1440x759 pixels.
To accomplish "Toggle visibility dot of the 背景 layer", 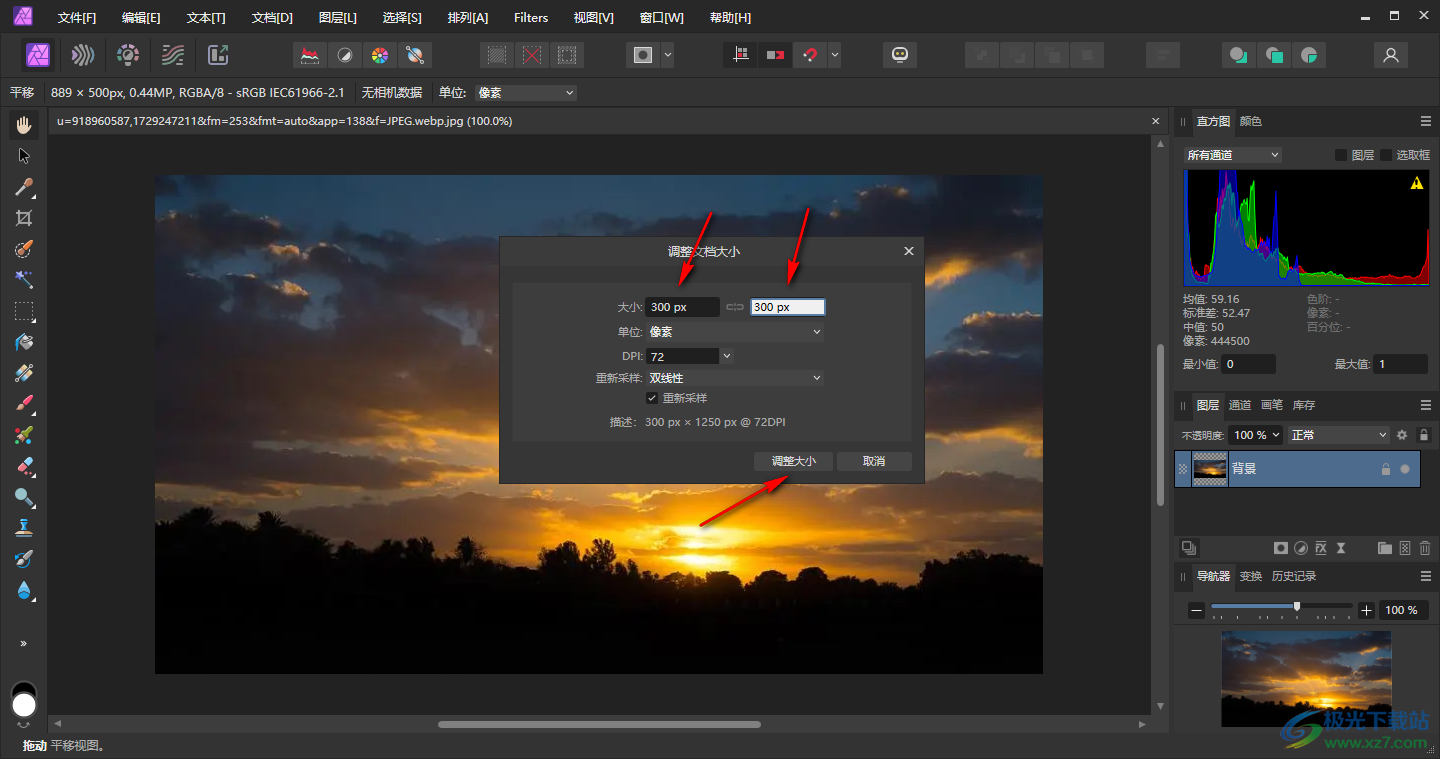I will coord(1405,469).
